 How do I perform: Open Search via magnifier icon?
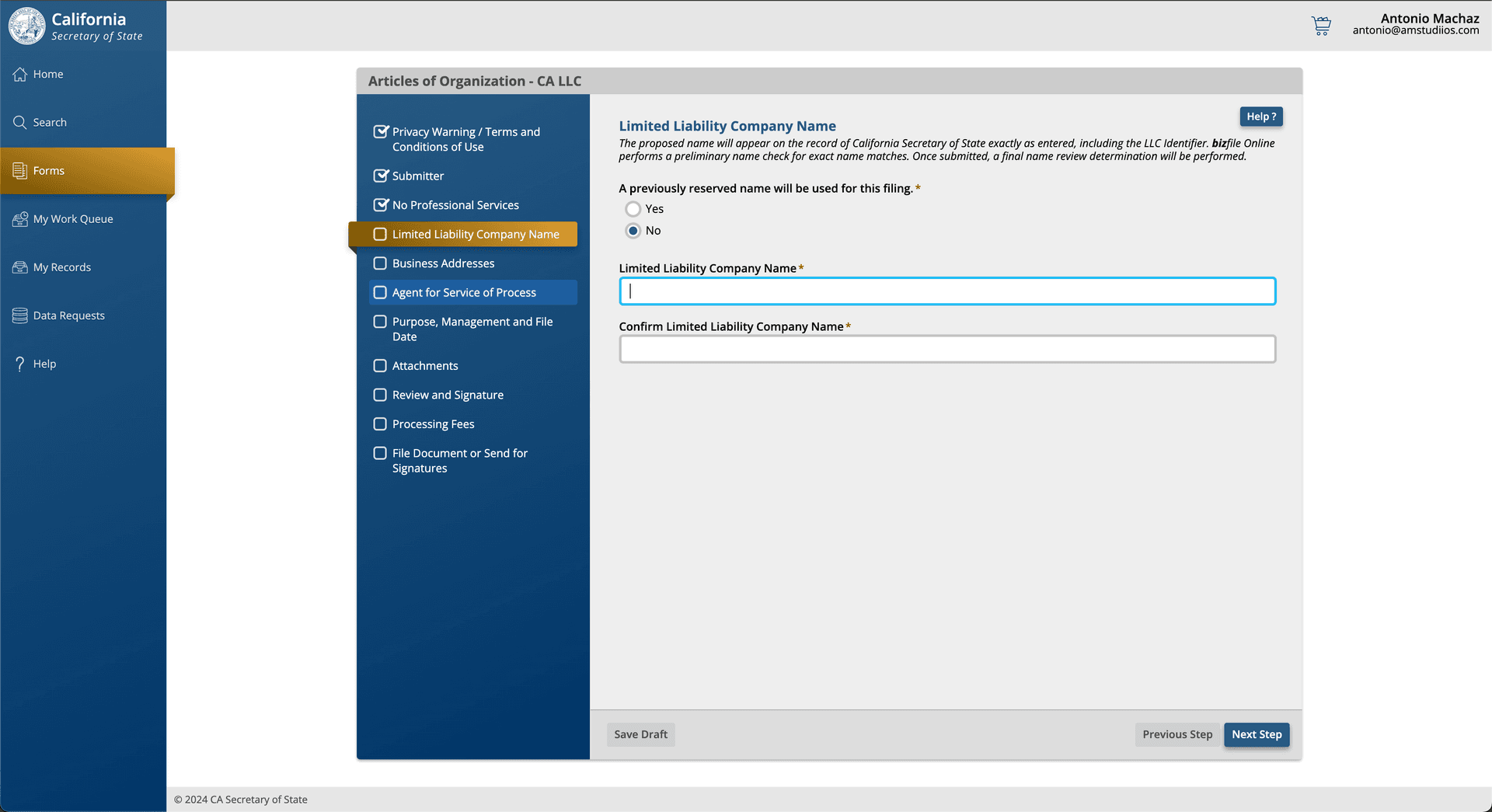[x=20, y=123]
